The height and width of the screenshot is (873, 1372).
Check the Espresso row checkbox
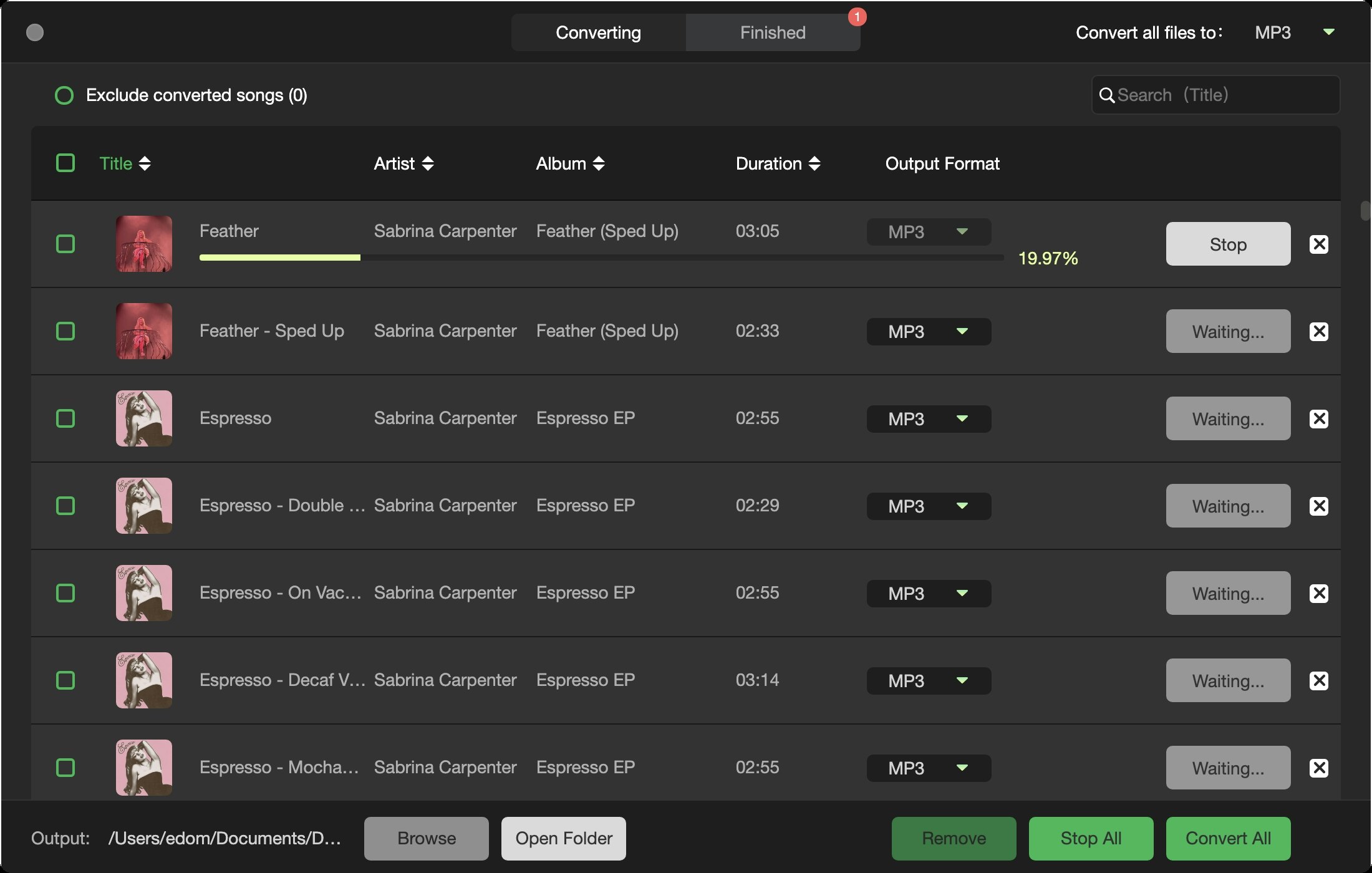65,418
